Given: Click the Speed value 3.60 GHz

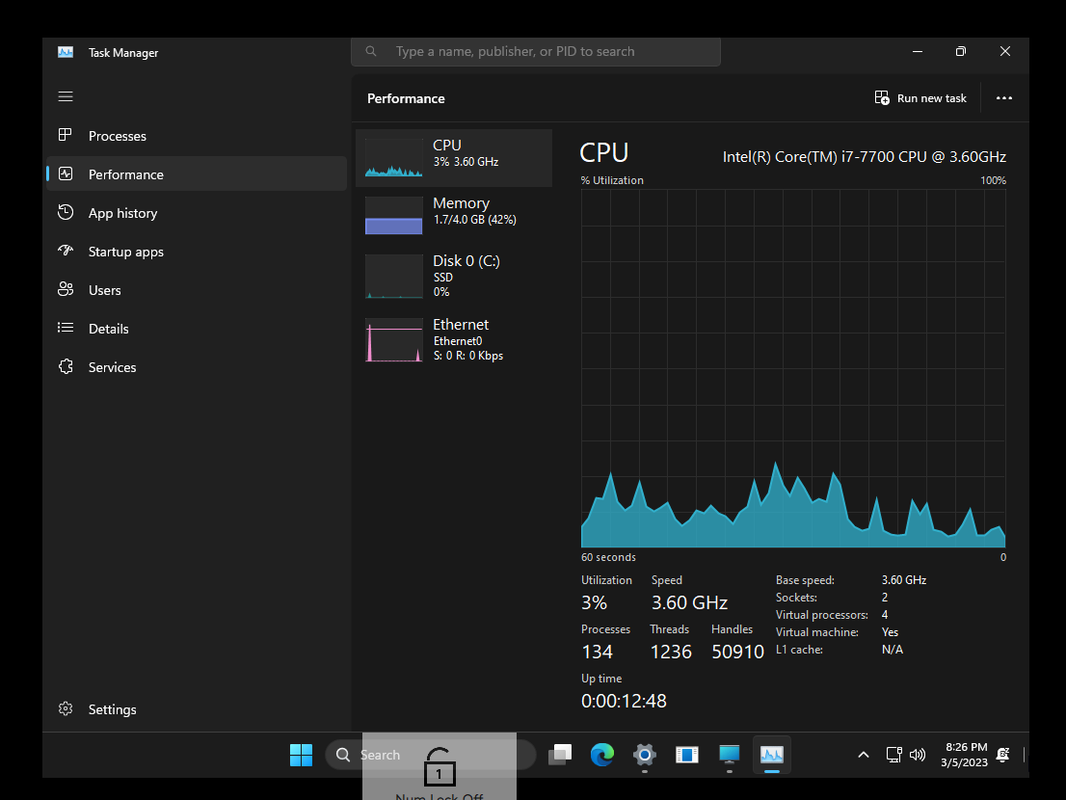Looking at the screenshot, I should tap(689, 603).
